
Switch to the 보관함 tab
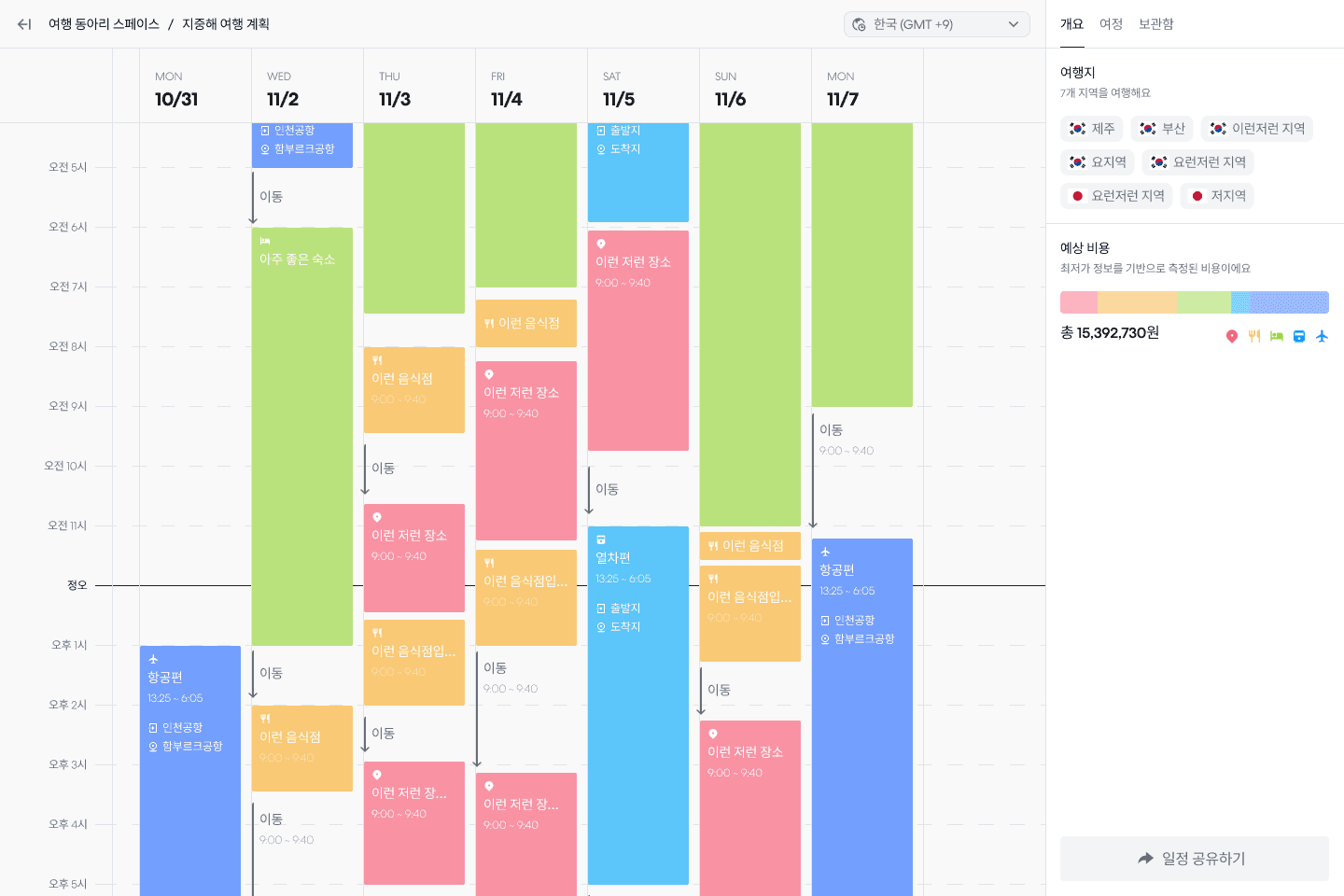pyautogui.click(x=1155, y=24)
